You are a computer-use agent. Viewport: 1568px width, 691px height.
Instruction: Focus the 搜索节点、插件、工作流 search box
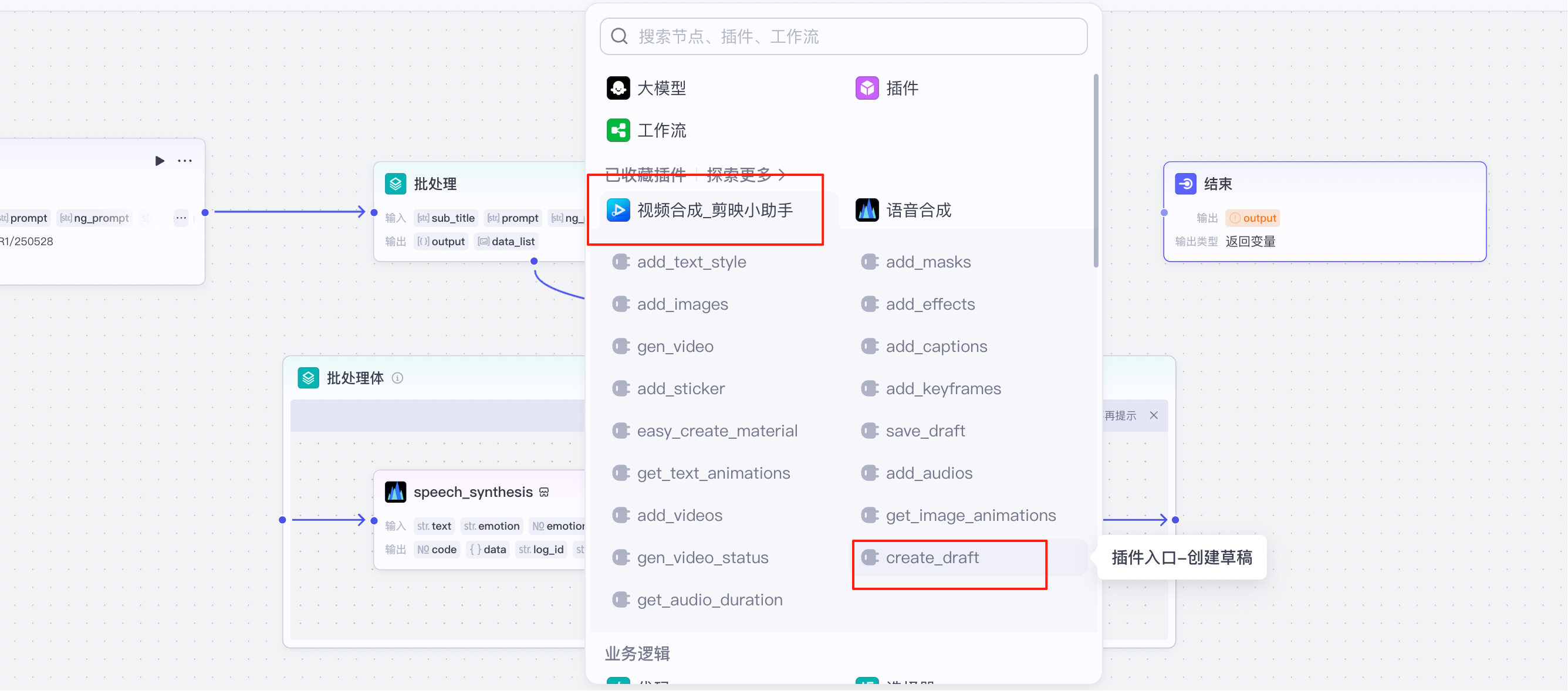[843, 36]
